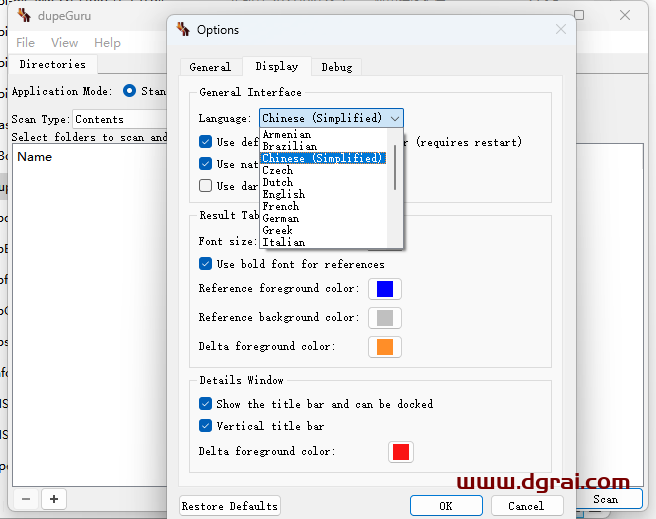Viewport: 656px width, 519px height.
Task: Open Reference background color gray swatch
Action: [385, 318]
